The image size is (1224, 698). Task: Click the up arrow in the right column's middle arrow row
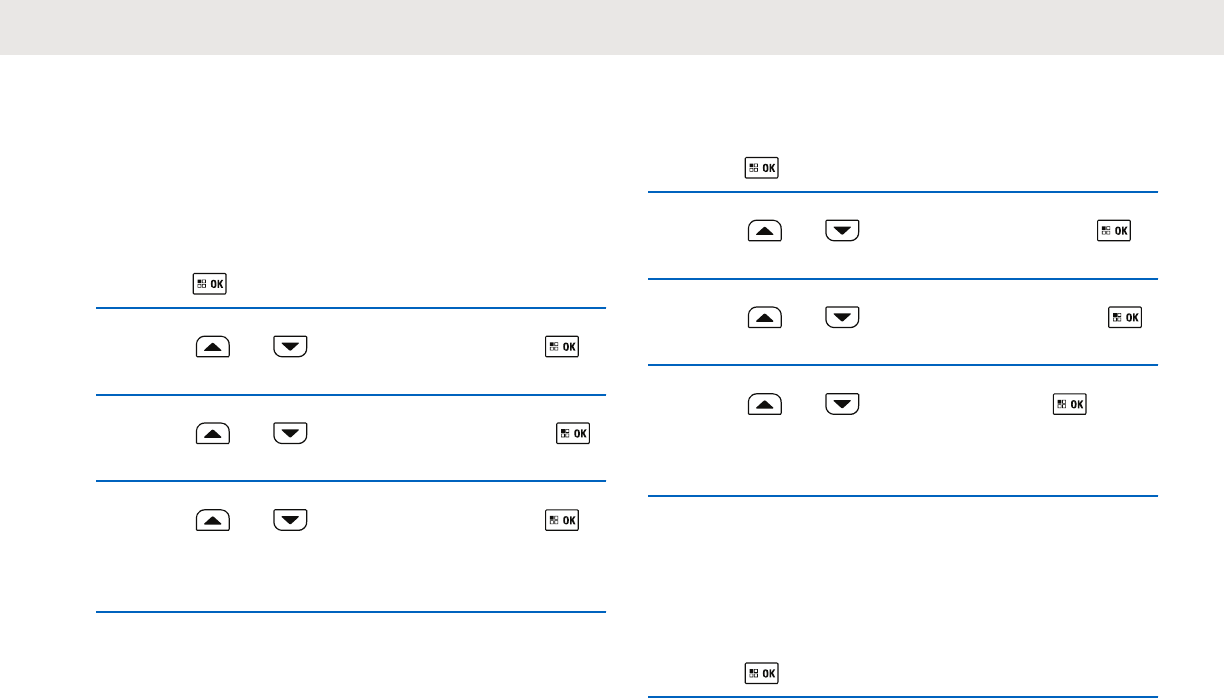pos(764,317)
